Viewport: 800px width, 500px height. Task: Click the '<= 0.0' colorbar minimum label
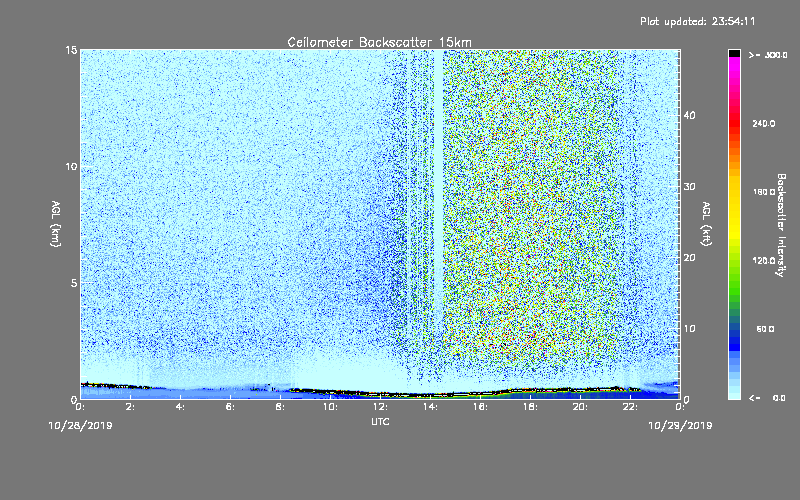[768, 398]
